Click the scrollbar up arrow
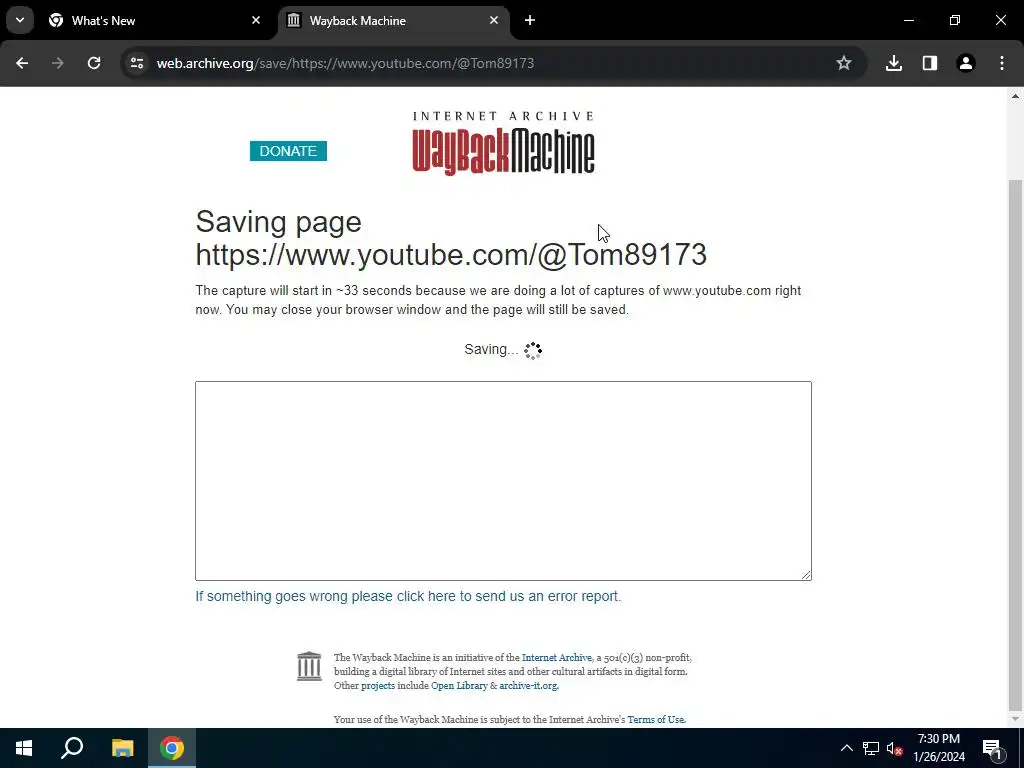 pyautogui.click(x=1015, y=96)
